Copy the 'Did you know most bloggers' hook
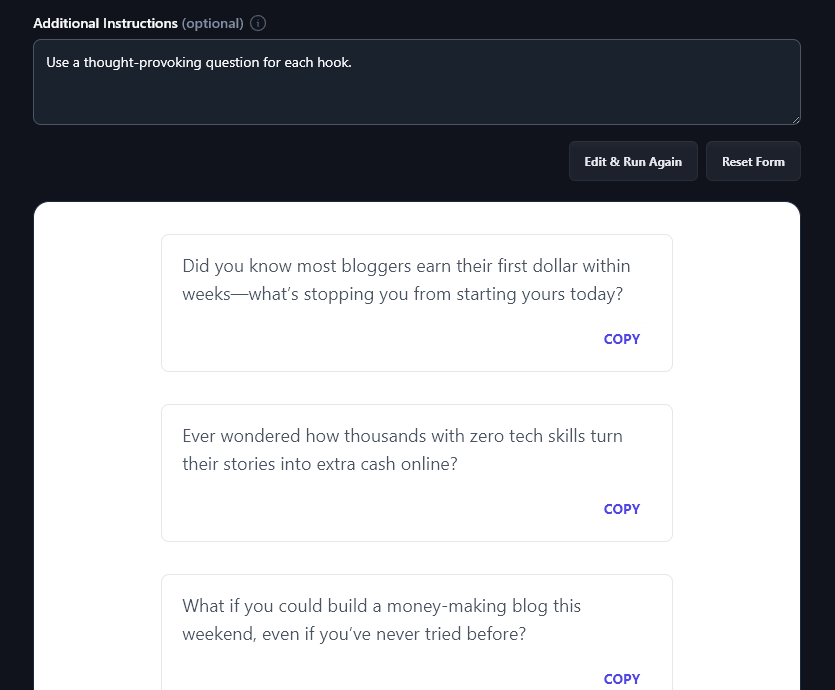Image resolution: width=835 pixels, height=690 pixels. coord(621,339)
